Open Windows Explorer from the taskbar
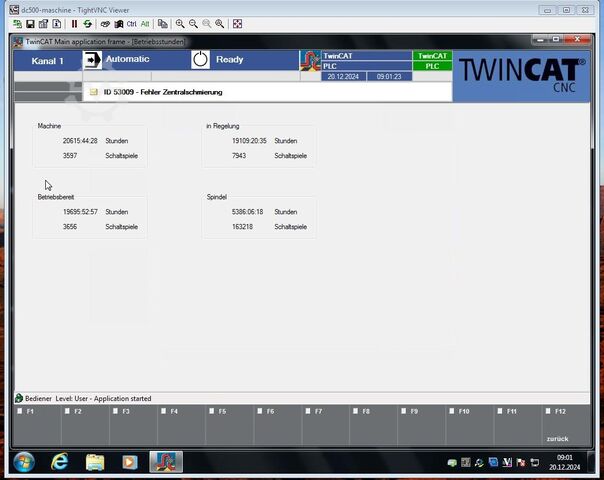 [95, 462]
